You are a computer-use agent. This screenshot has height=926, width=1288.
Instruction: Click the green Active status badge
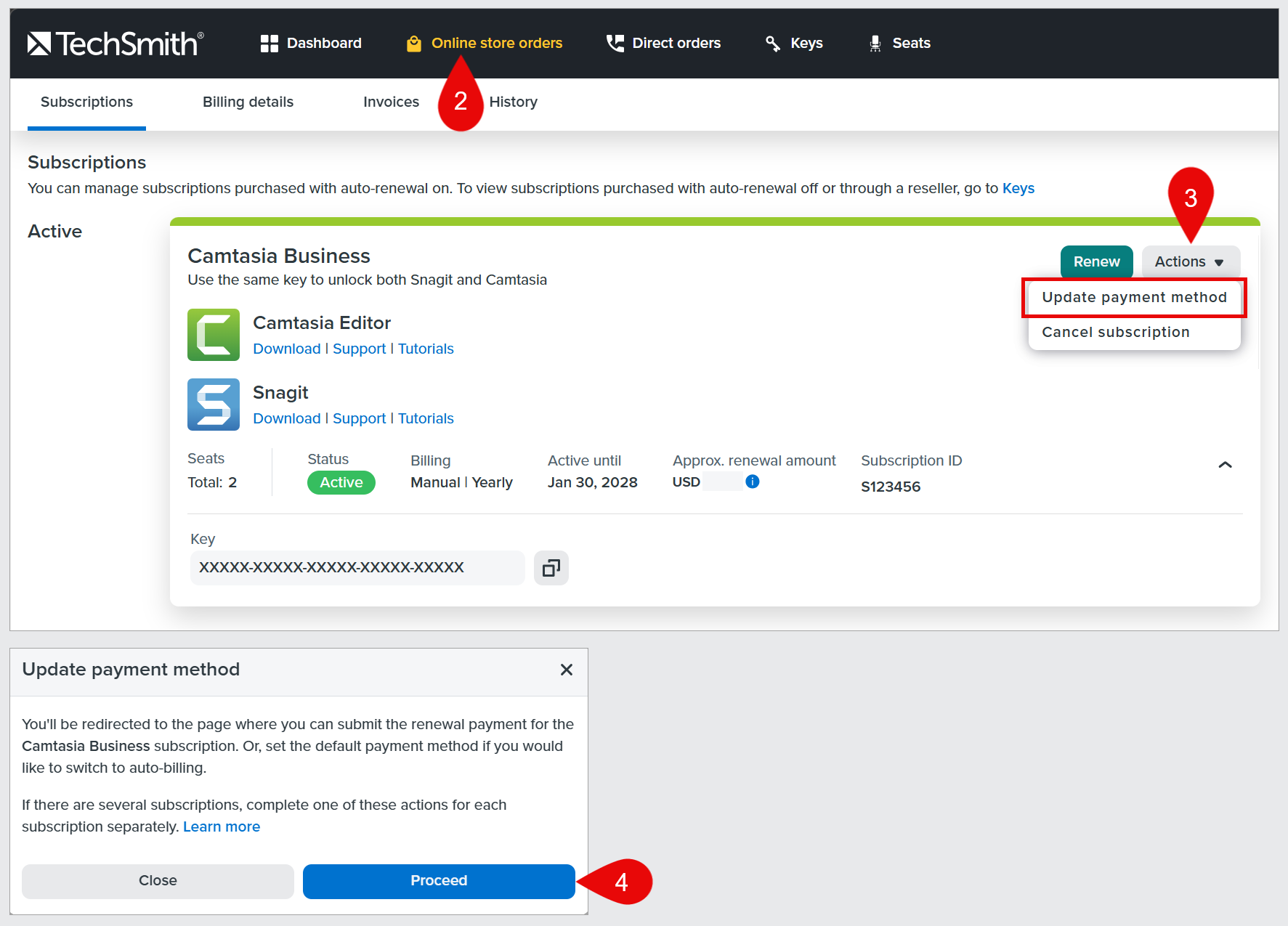(341, 483)
